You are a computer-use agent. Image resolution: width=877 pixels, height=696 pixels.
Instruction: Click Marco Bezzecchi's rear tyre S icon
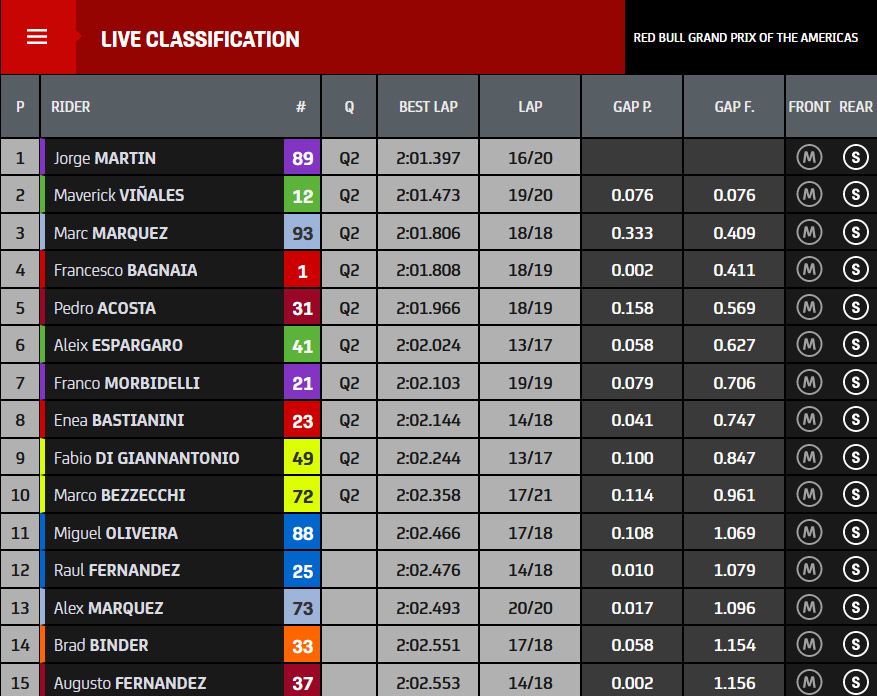(x=855, y=495)
